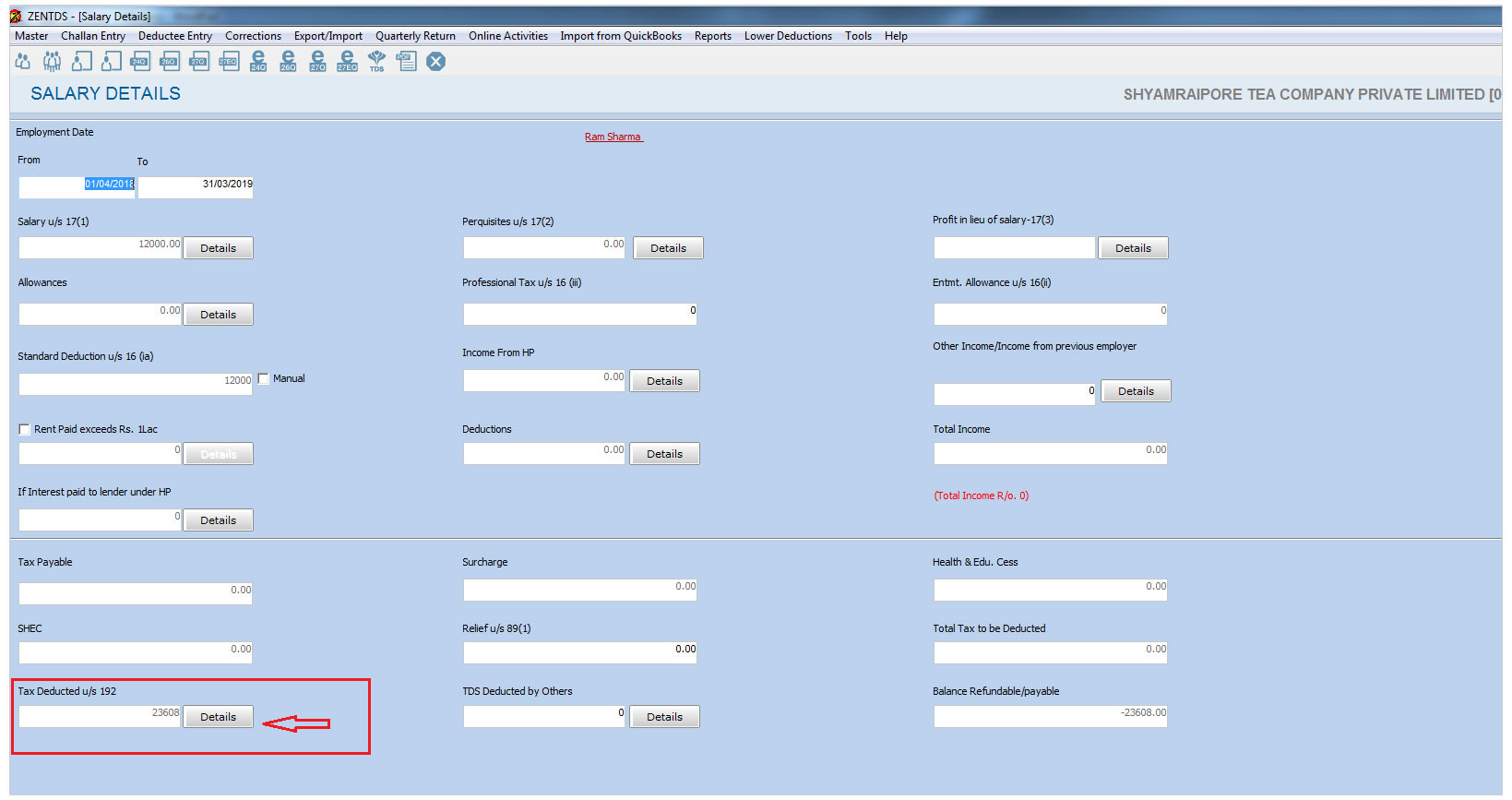Open the Deductee Entry menu
Screen dimensions: 1512x800
pyautogui.click(x=175, y=36)
